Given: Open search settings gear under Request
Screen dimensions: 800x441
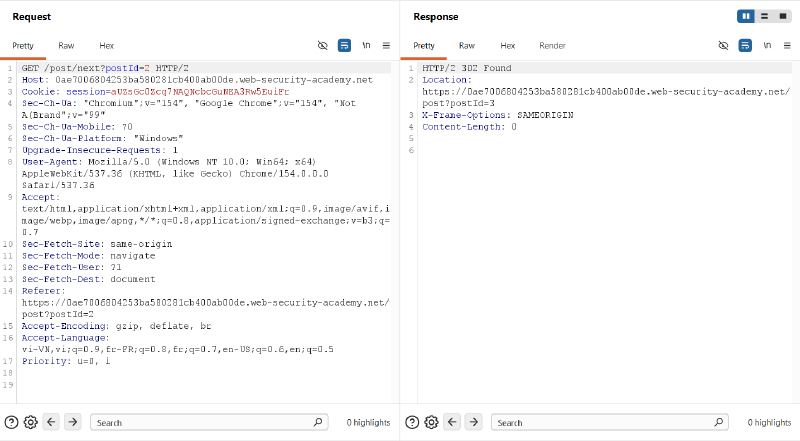Looking at the screenshot, I should [31, 422].
